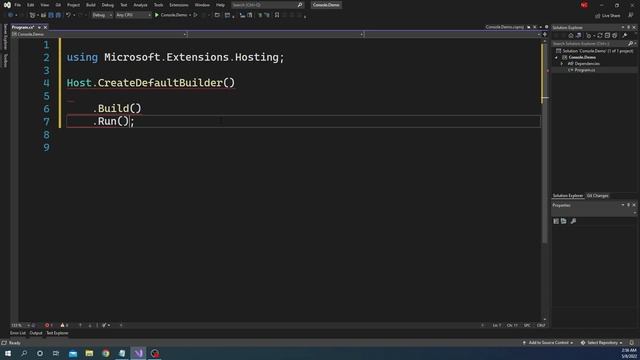Viewport: 640px width, 360px height.
Task: Click Properties panel categorized view icon
Action: pos(556,221)
